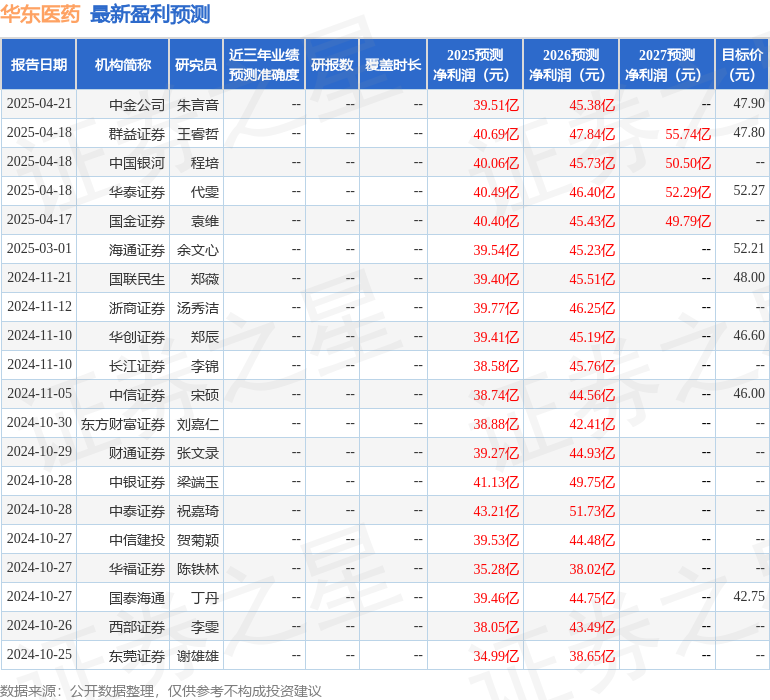This screenshot has width=770, height=700.
Task: Click target price 47.90
Action: (x=749, y=103)
